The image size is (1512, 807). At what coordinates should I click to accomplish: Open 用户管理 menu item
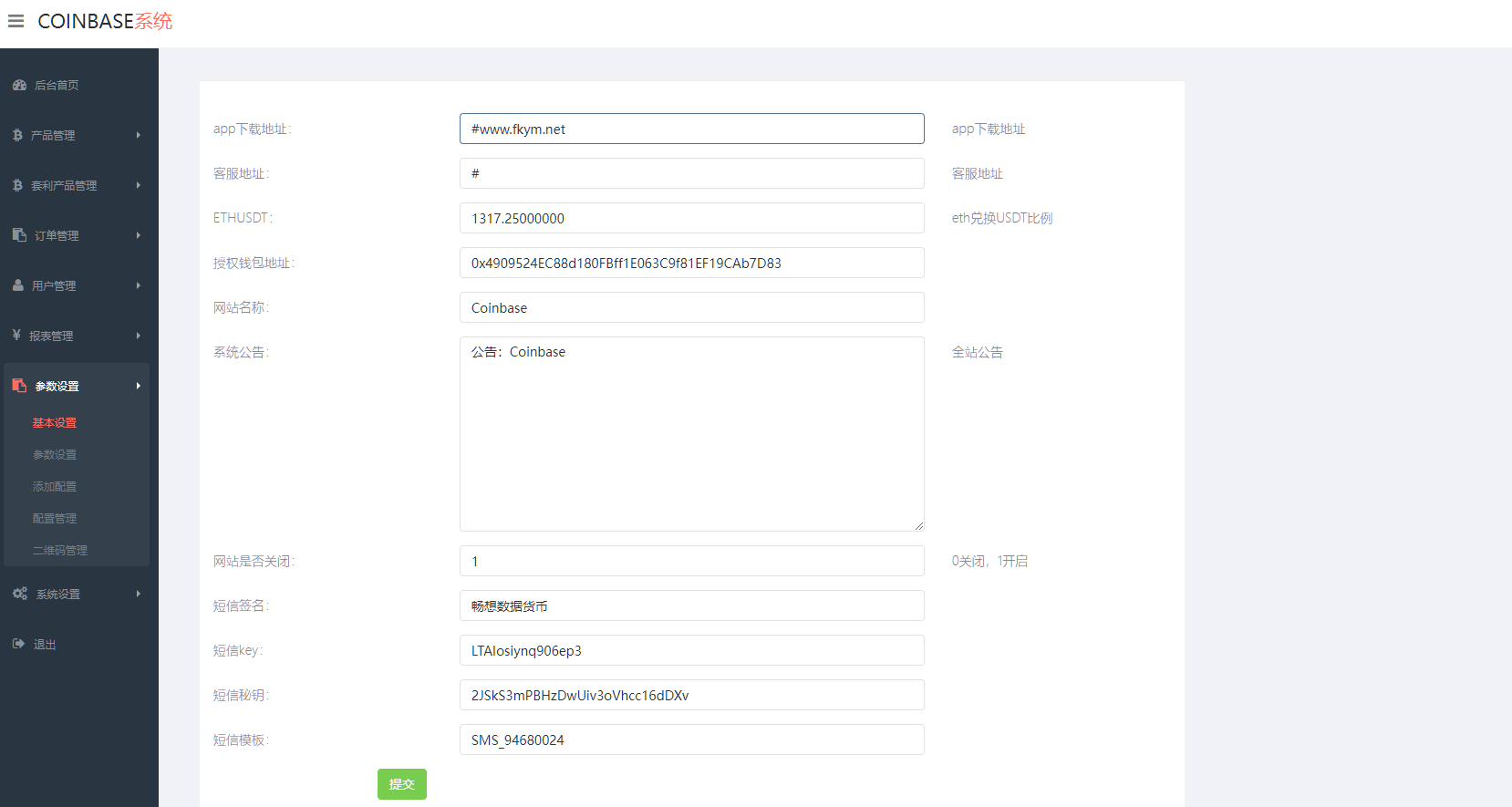(54, 285)
